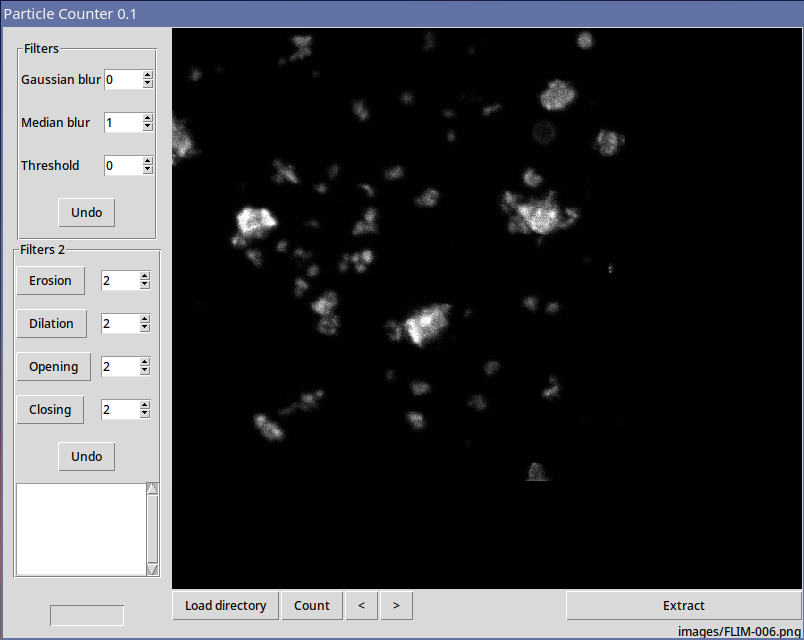Decrease the Closing spinbox value
The image size is (804, 640).
[145, 414]
